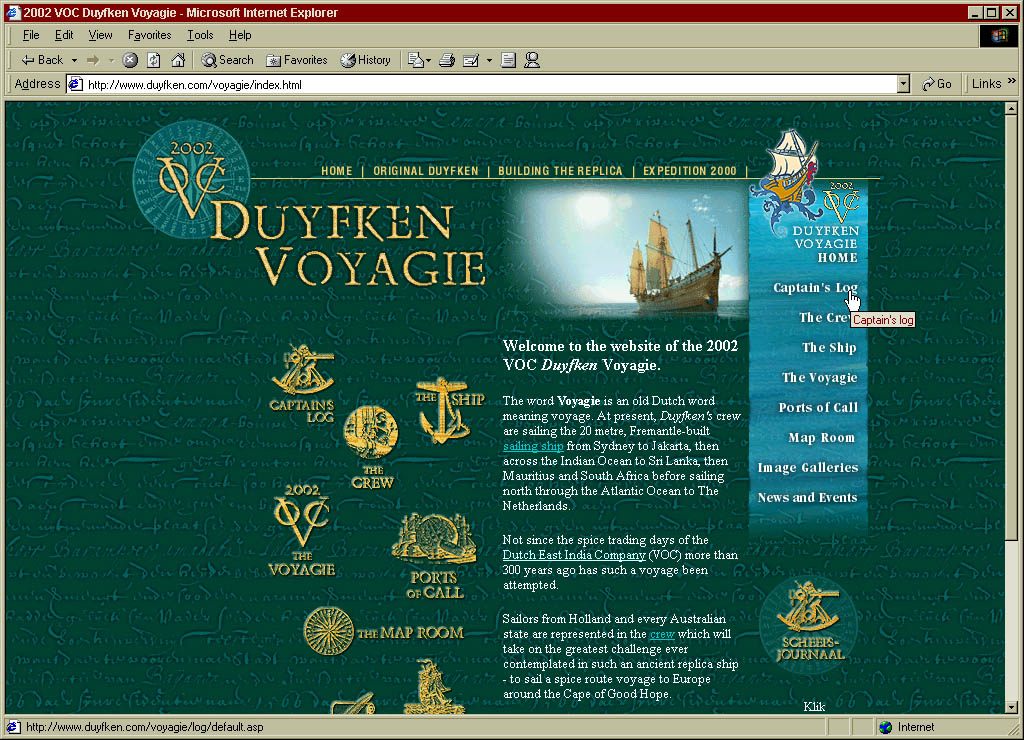The height and width of the screenshot is (740, 1024).
Task: Open the Tools menu
Action: [200, 35]
